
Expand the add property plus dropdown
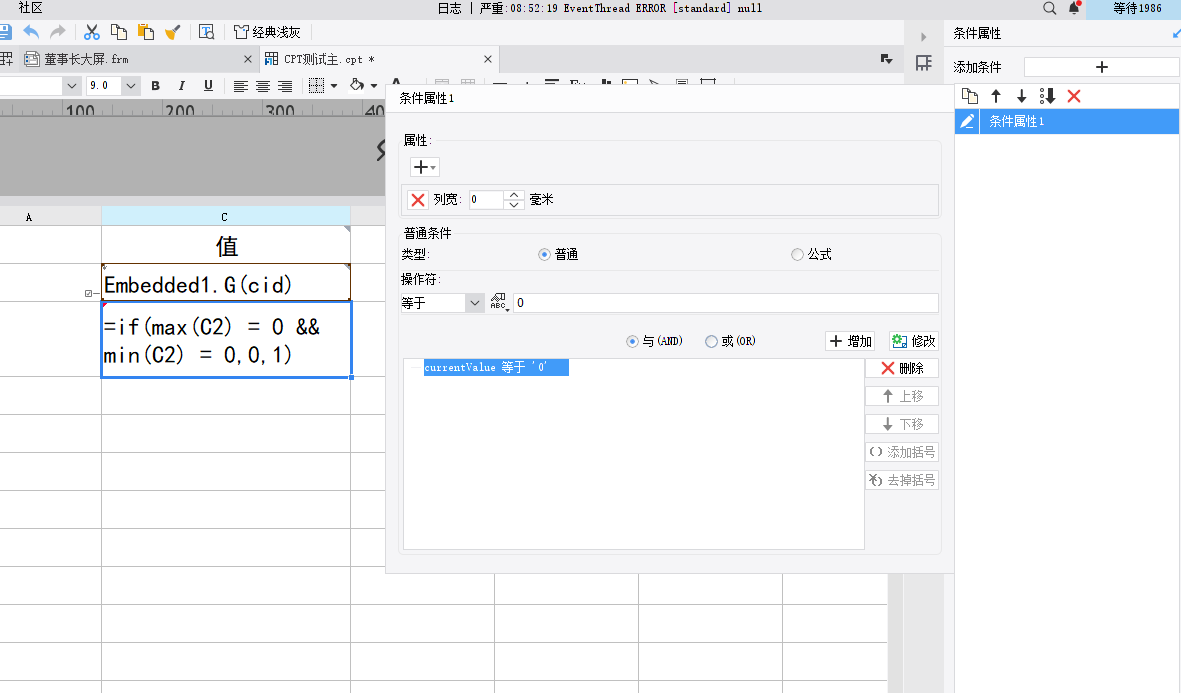pos(425,168)
